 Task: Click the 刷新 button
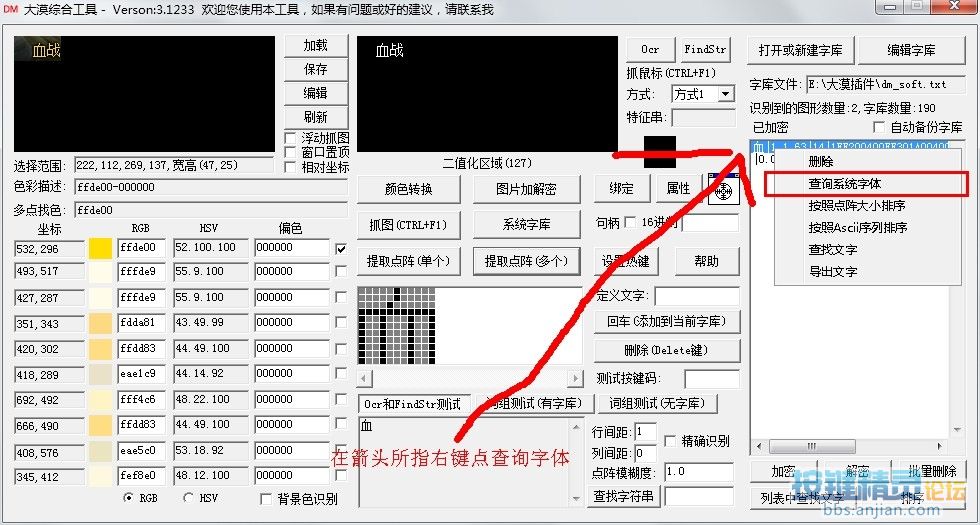(316, 117)
